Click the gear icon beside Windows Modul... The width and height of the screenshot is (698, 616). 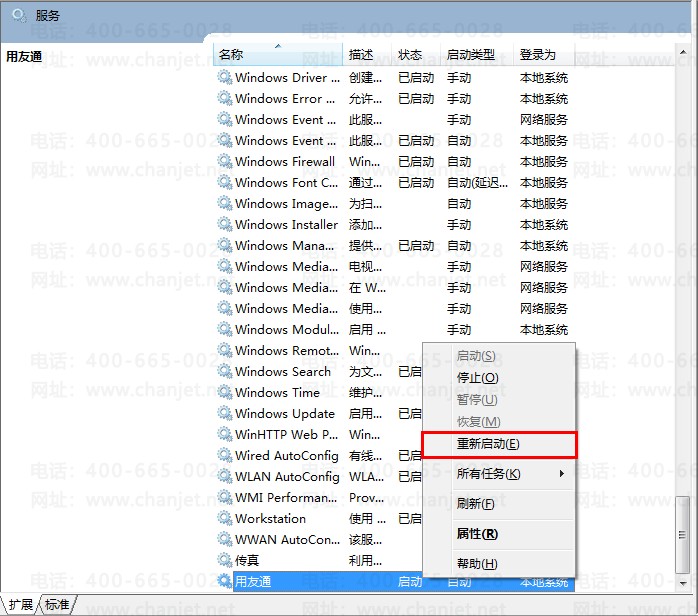click(225, 329)
